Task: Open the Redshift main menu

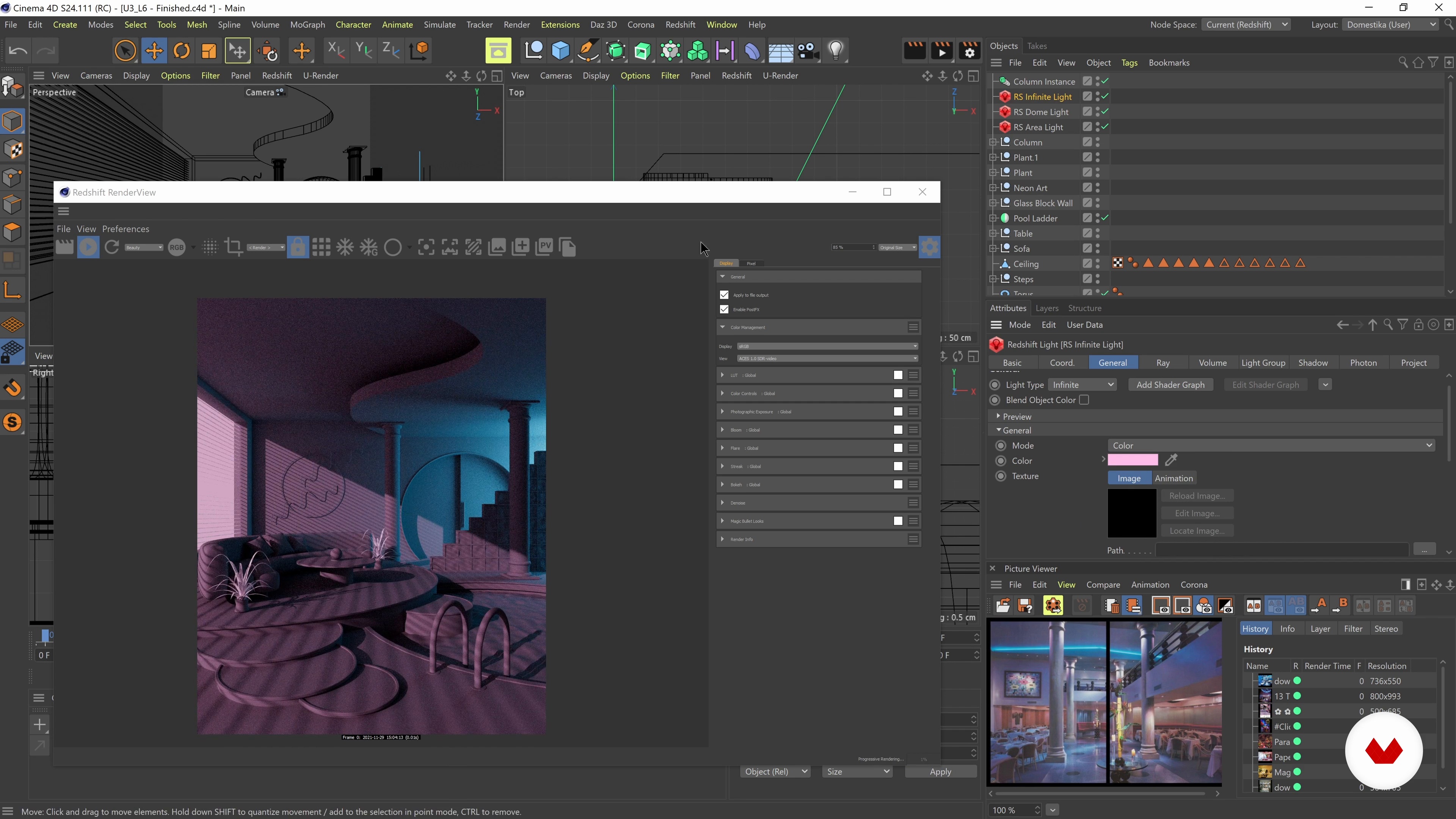Action: coord(680,25)
